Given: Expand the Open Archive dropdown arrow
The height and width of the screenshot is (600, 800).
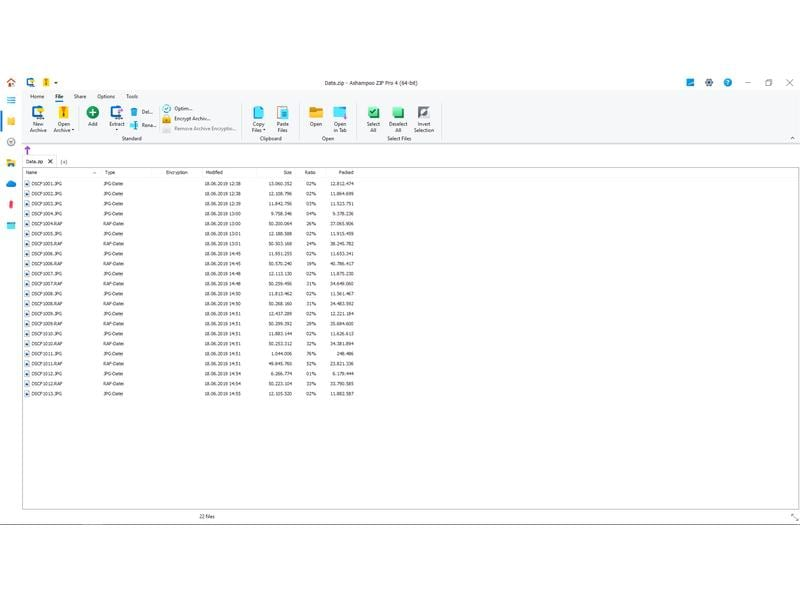Looking at the screenshot, I should point(73,130).
